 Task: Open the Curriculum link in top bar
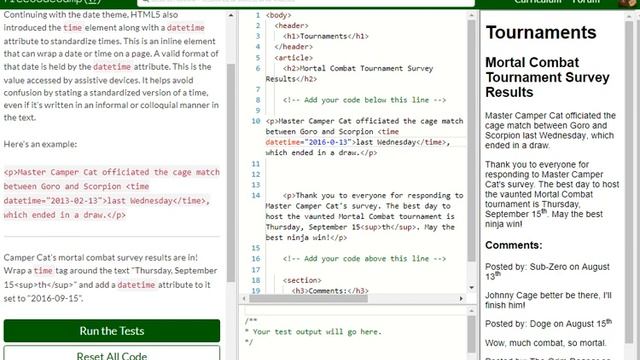point(538,2)
